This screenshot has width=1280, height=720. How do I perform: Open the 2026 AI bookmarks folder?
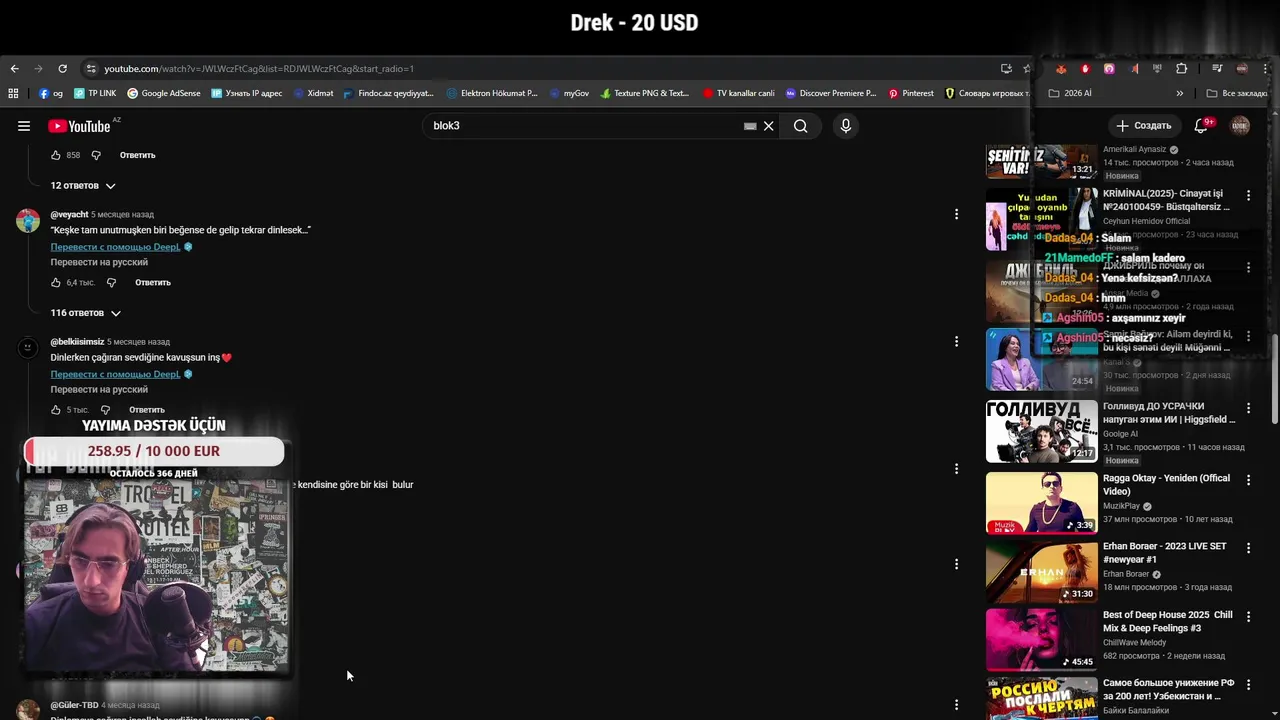pyautogui.click(x=1070, y=93)
